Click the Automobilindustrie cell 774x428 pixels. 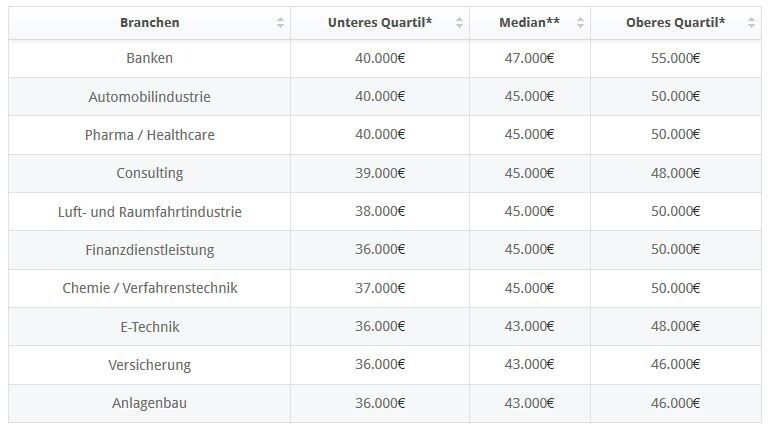tap(150, 97)
